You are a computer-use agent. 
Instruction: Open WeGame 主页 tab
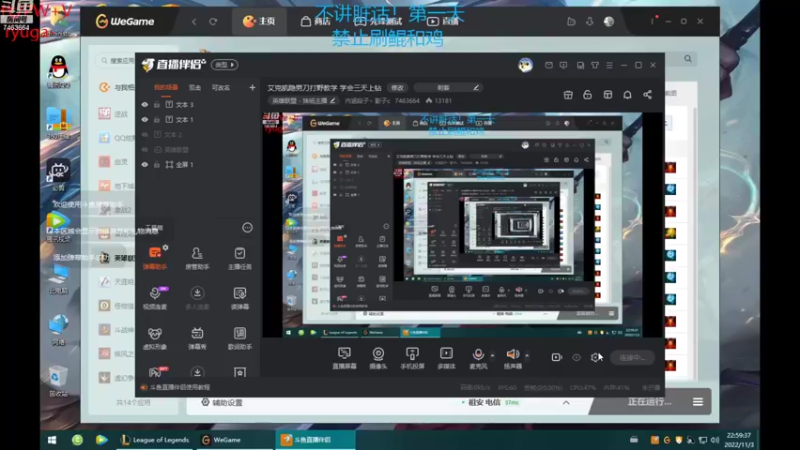pos(259,21)
